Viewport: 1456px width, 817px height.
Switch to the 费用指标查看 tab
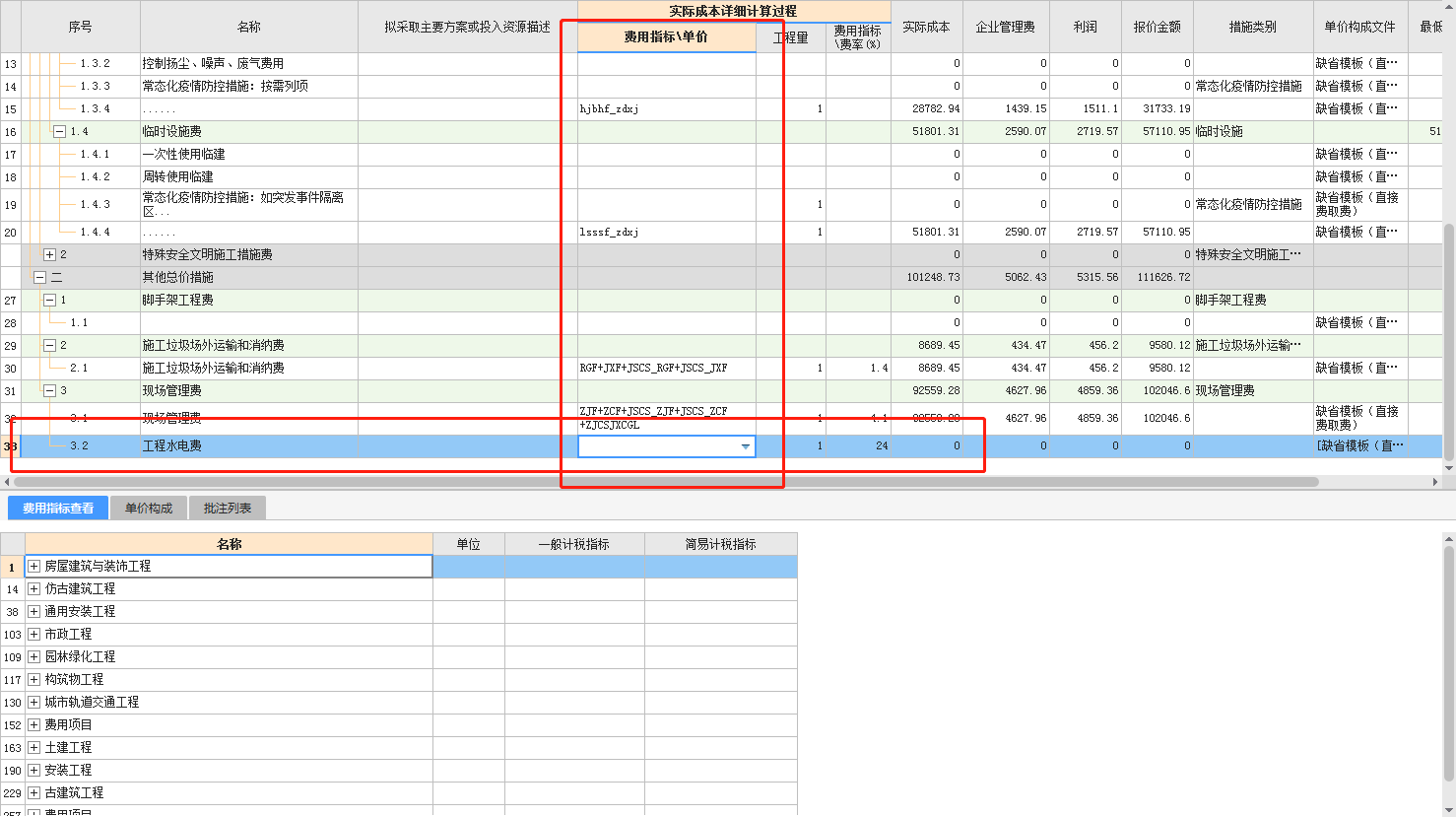point(58,509)
